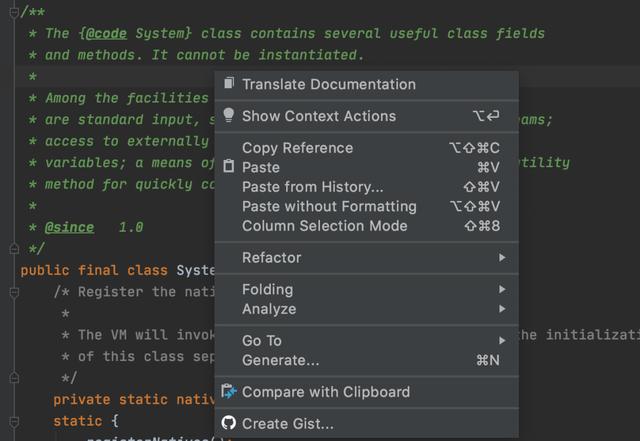Expand the Folding submenu arrow
This screenshot has height=441, width=640.
point(502,290)
